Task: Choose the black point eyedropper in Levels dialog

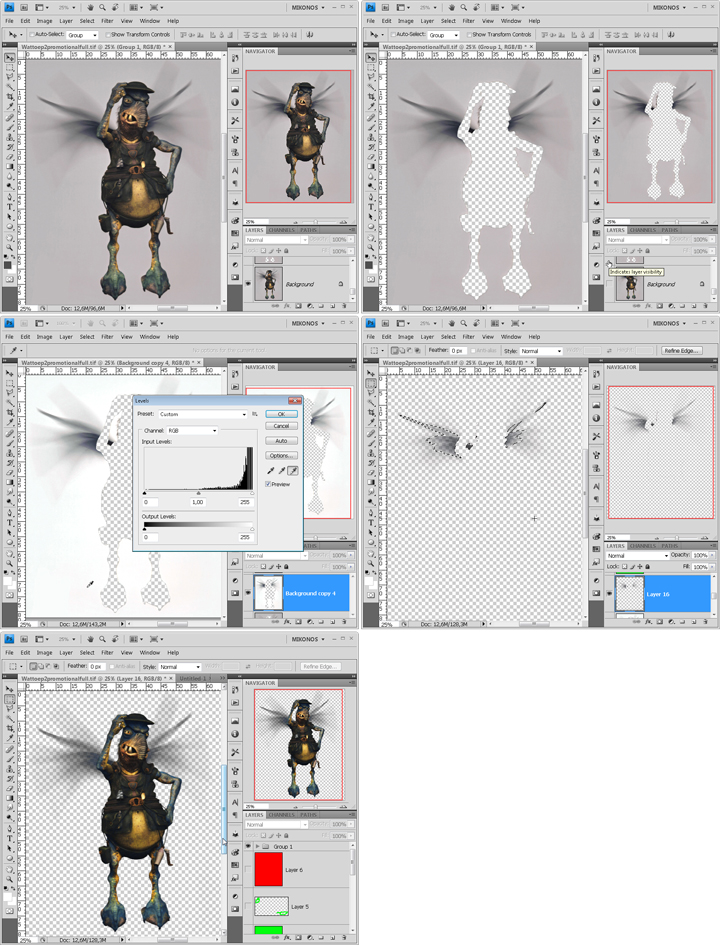Action: tap(271, 471)
